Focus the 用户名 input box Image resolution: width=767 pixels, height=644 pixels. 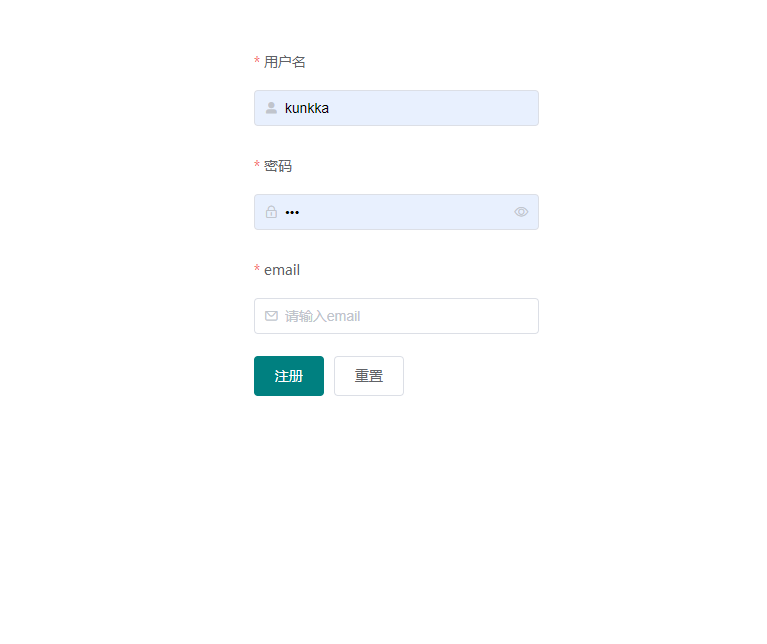click(x=396, y=108)
